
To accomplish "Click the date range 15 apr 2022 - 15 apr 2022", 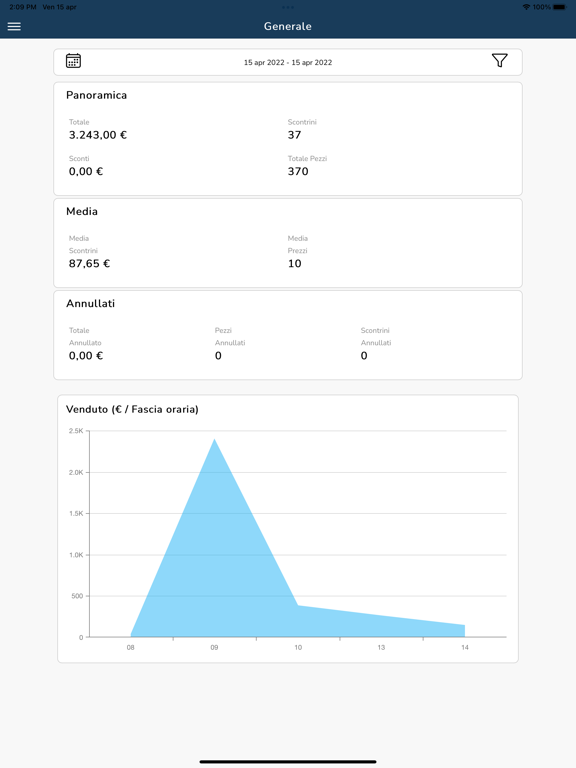I will (x=288, y=62).
